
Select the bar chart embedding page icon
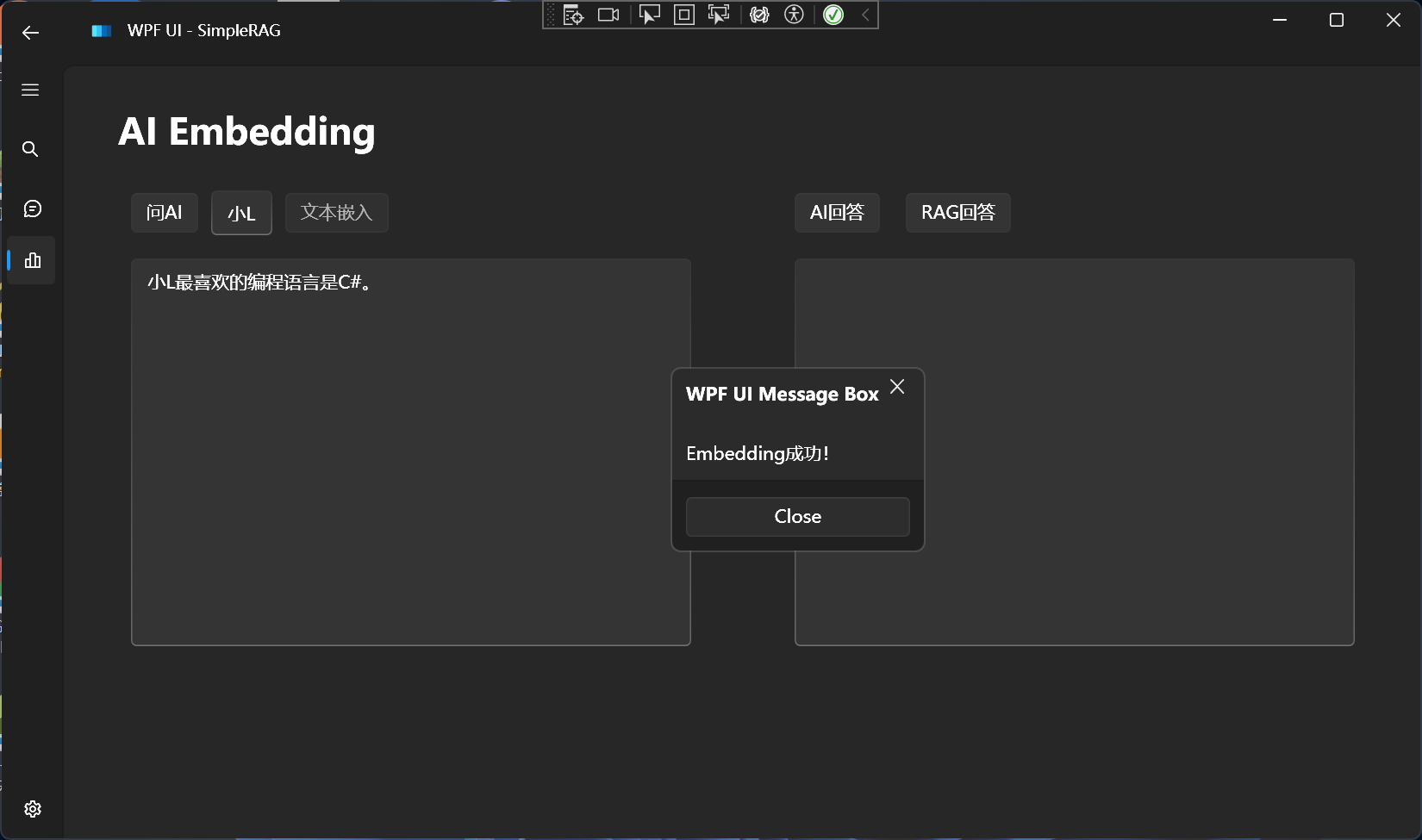pos(33,260)
